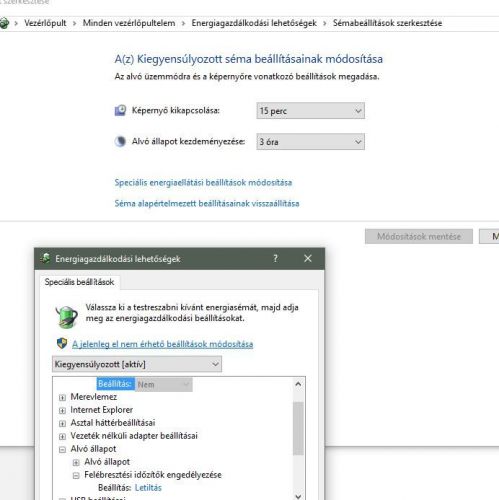Open the Beállítás dropdown showing Nem
This screenshot has height=500, width=499.
(164, 384)
